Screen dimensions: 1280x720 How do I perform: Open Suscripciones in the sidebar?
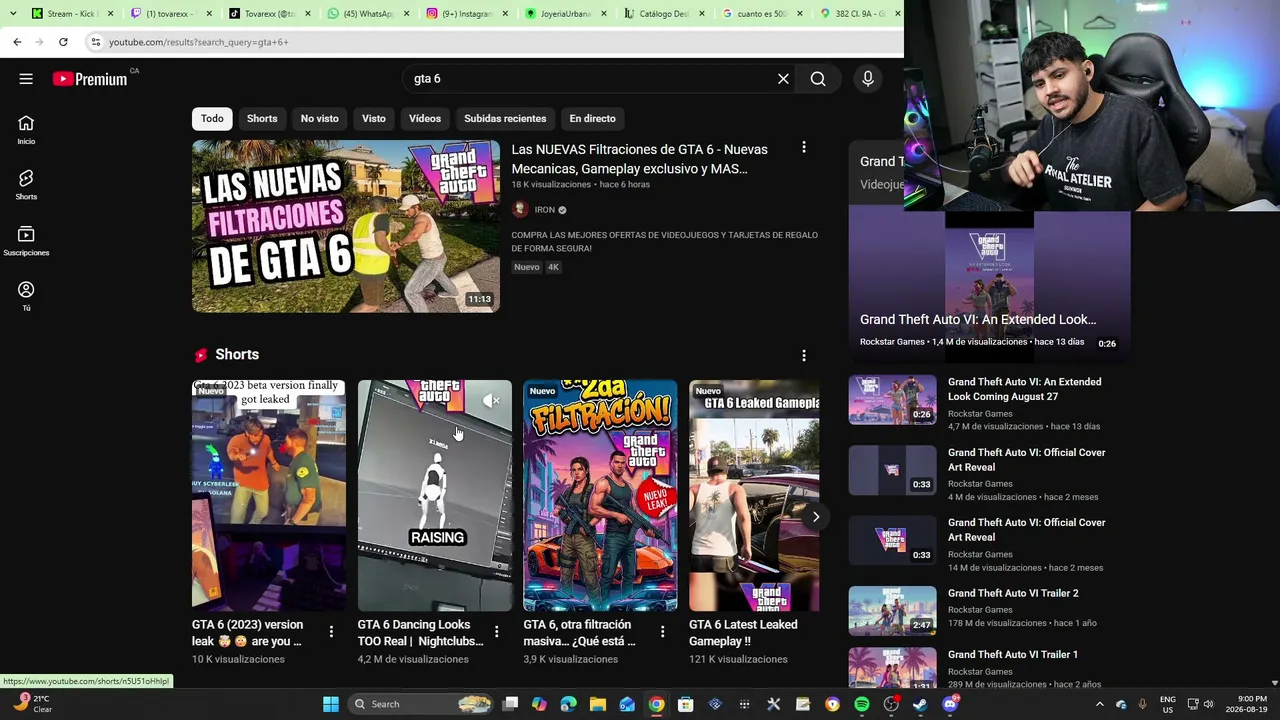(x=26, y=240)
